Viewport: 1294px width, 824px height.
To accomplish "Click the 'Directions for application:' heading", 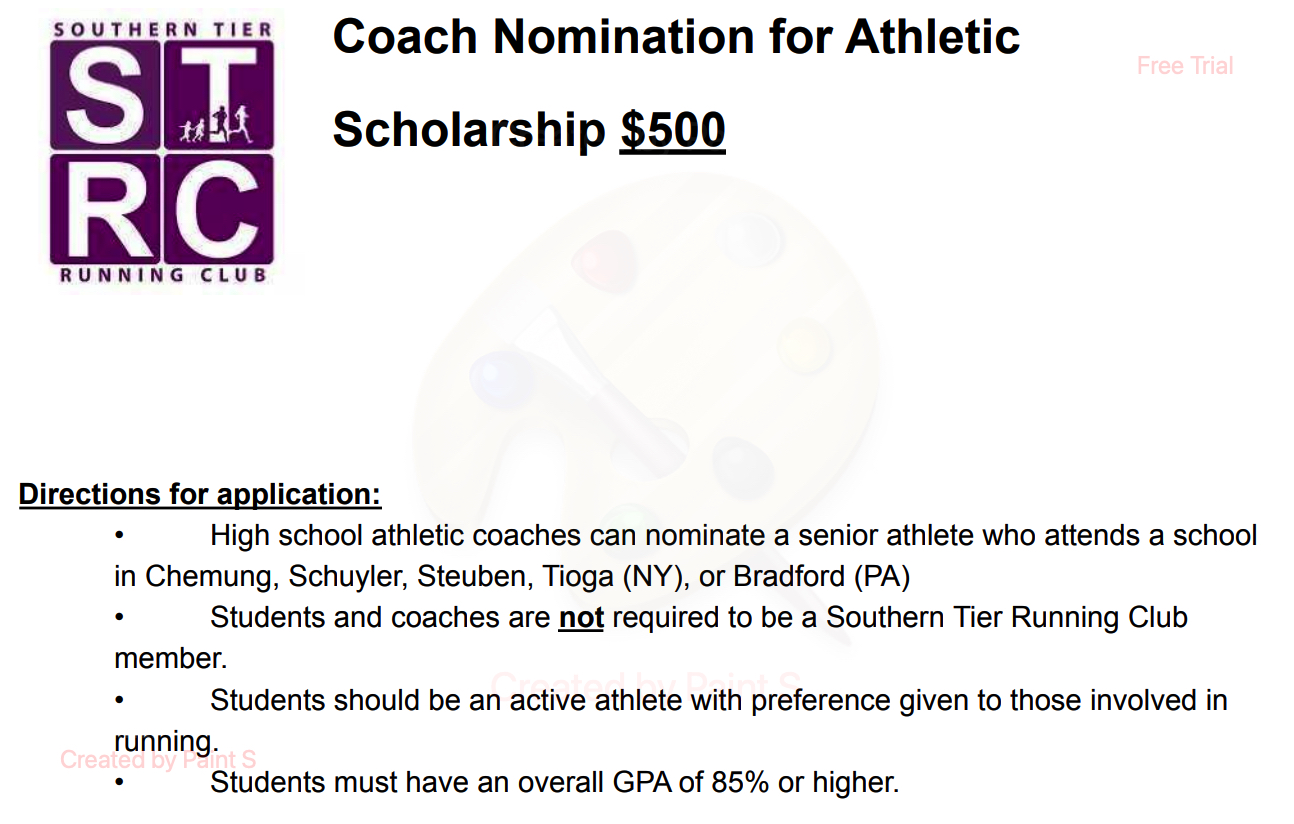I will coord(200,495).
